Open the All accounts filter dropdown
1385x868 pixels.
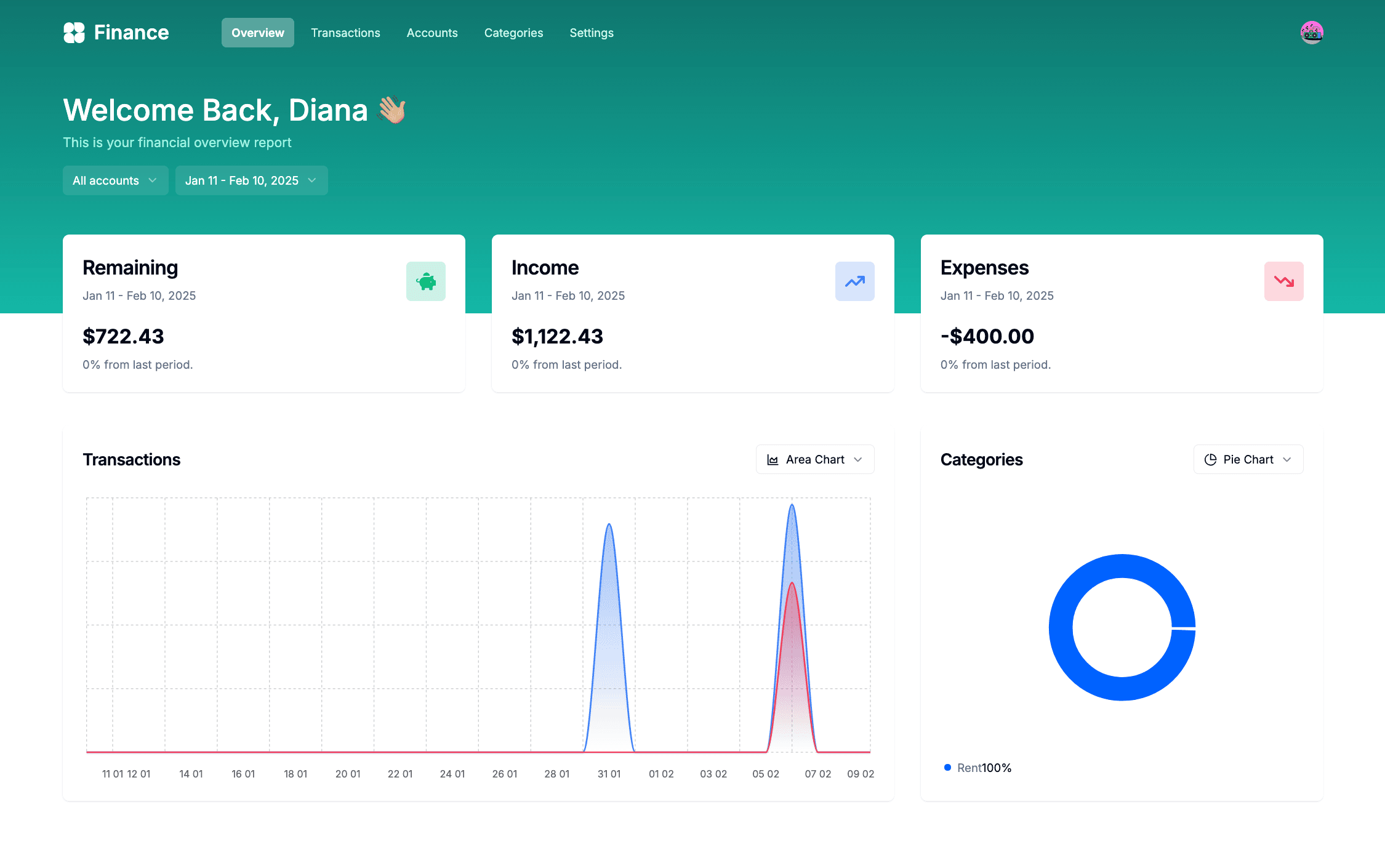point(115,180)
